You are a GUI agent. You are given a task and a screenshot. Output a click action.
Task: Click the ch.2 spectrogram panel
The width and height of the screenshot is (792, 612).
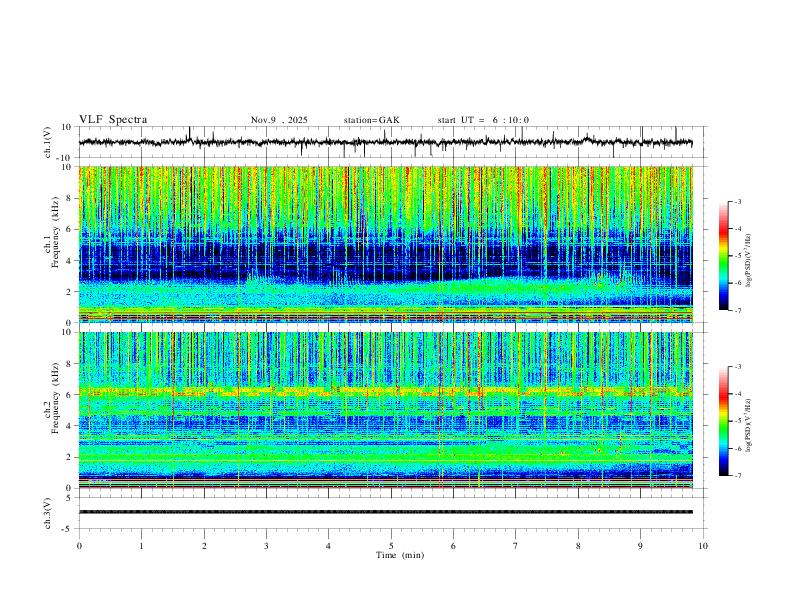(385, 410)
